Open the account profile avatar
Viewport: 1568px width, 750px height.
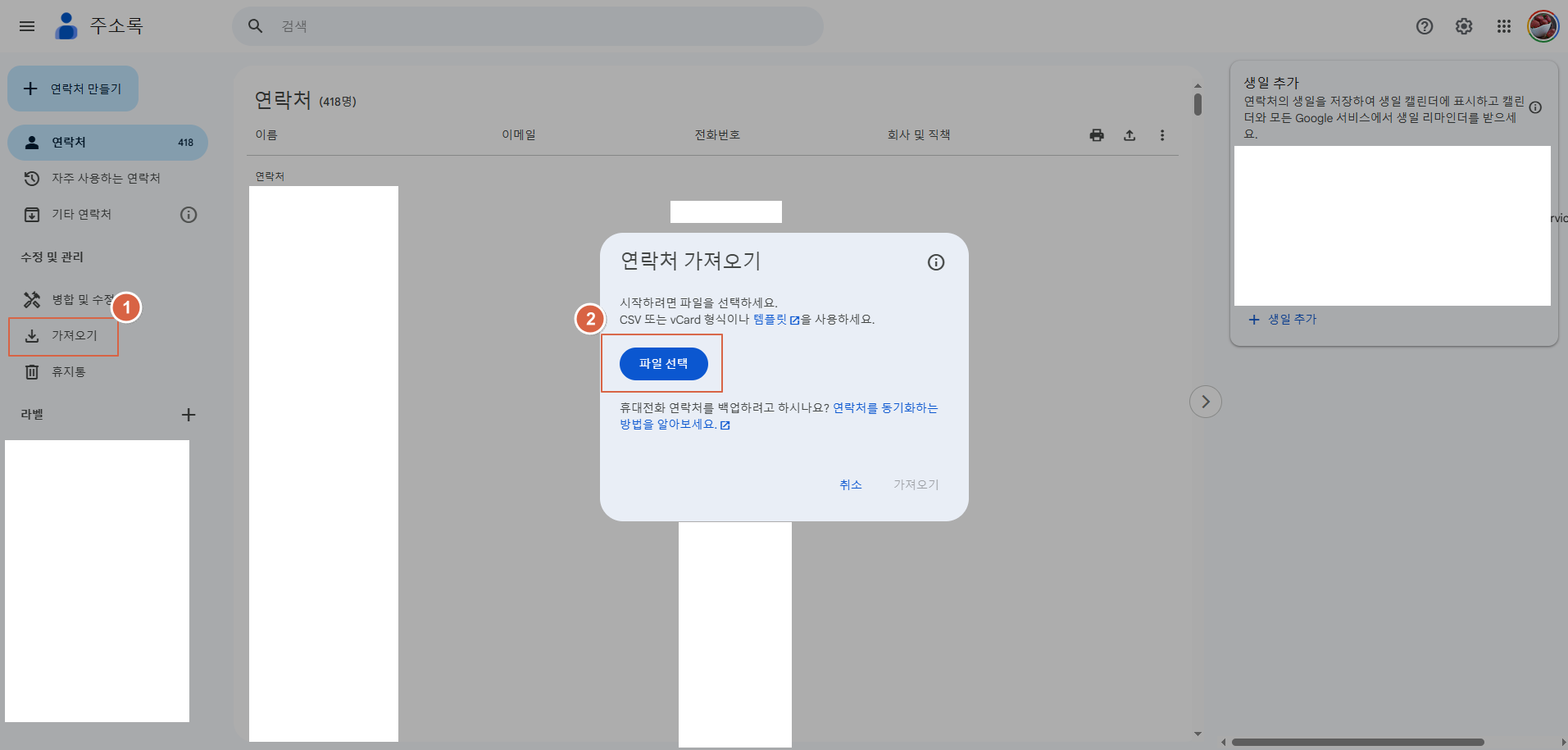tap(1543, 26)
